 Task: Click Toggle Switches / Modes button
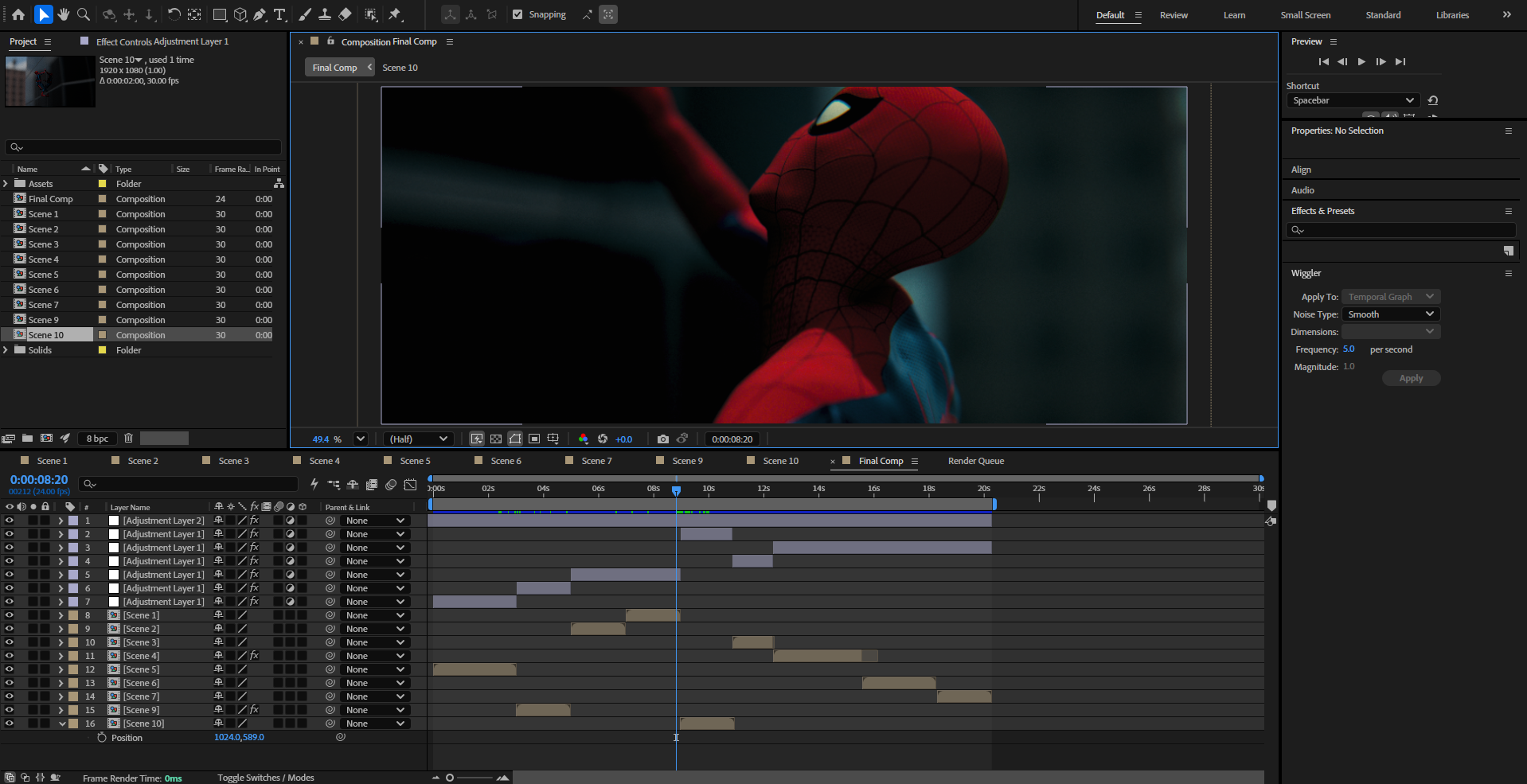(265, 778)
